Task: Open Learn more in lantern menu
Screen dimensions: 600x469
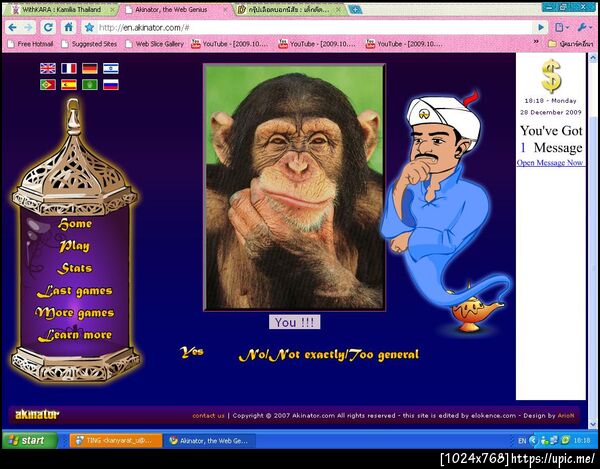Action: coord(75,335)
